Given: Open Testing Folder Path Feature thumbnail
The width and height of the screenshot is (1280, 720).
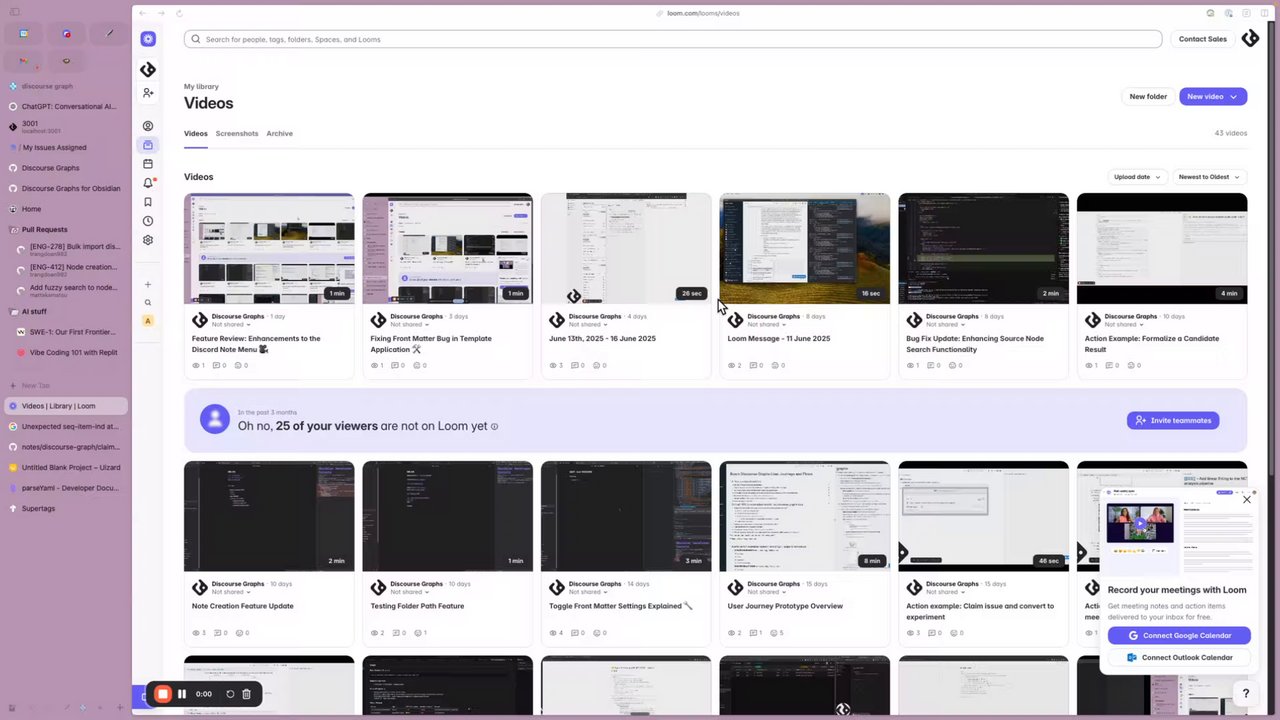Looking at the screenshot, I should point(447,516).
